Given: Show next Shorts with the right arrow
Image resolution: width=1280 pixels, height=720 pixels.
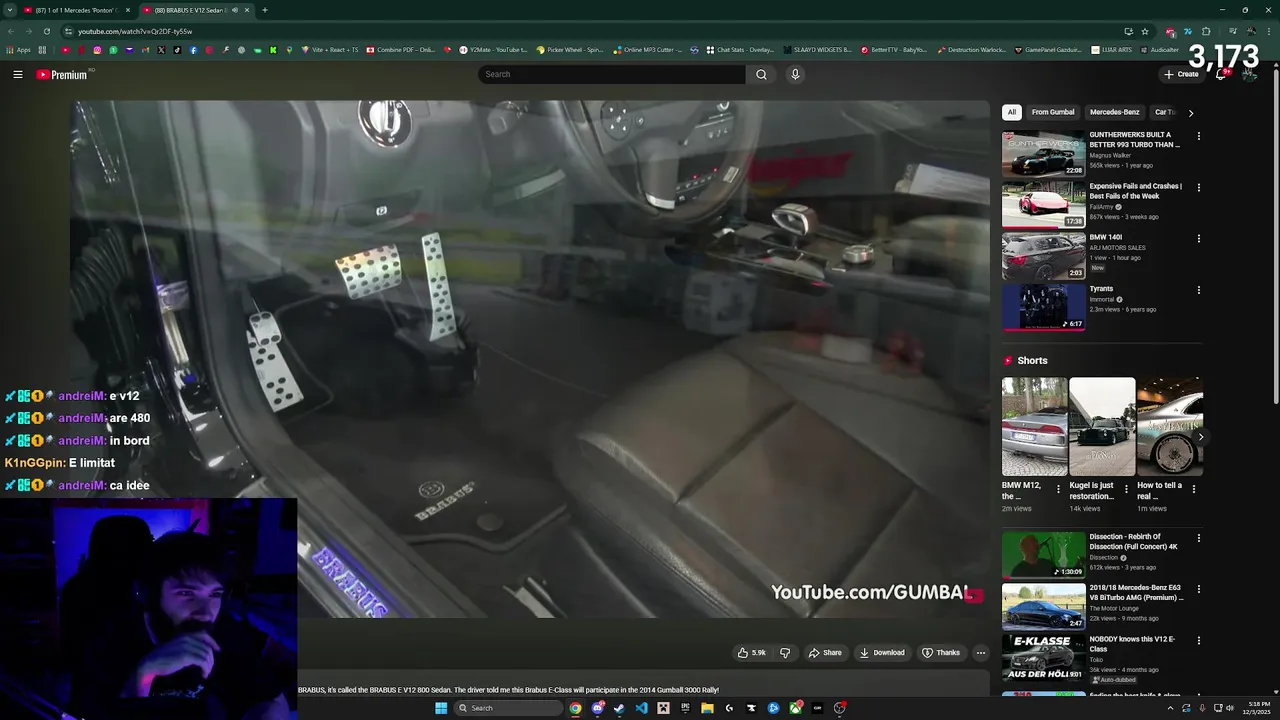Looking at the screenshot, I should pyautogui.click(x=1200, y=437).
